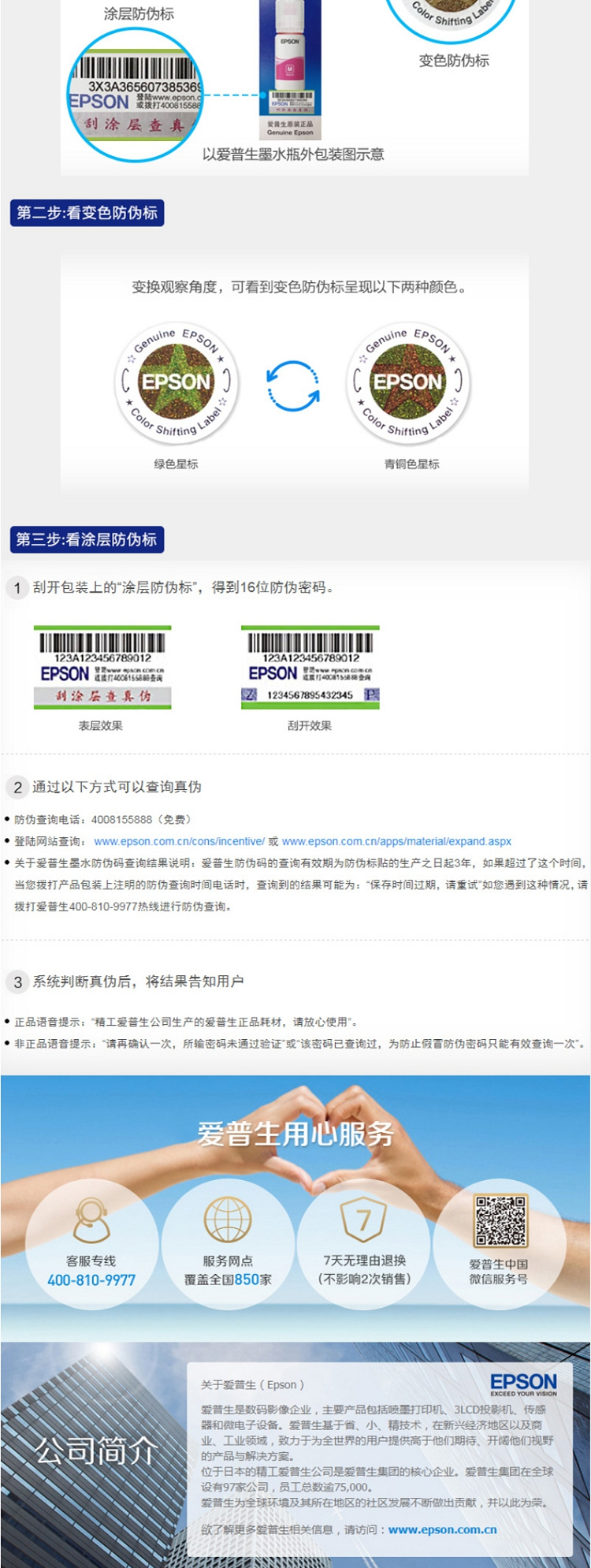Click the 爱普生用心服务 banner title
The height and width of the screenshot is (1568, 591).
(x=295, y=1134)
